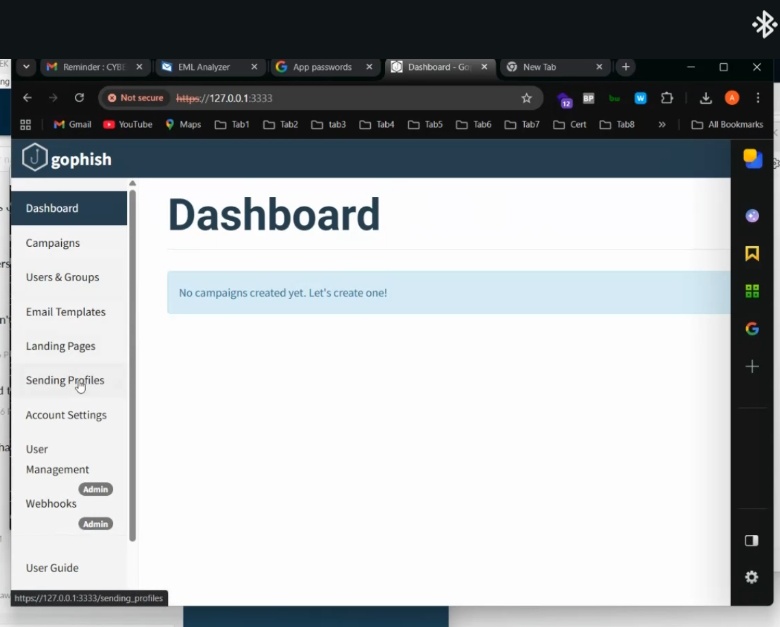This screenshot has width=780, height=627.
Task: Click the gophish logo
Action: click(67, 158)
